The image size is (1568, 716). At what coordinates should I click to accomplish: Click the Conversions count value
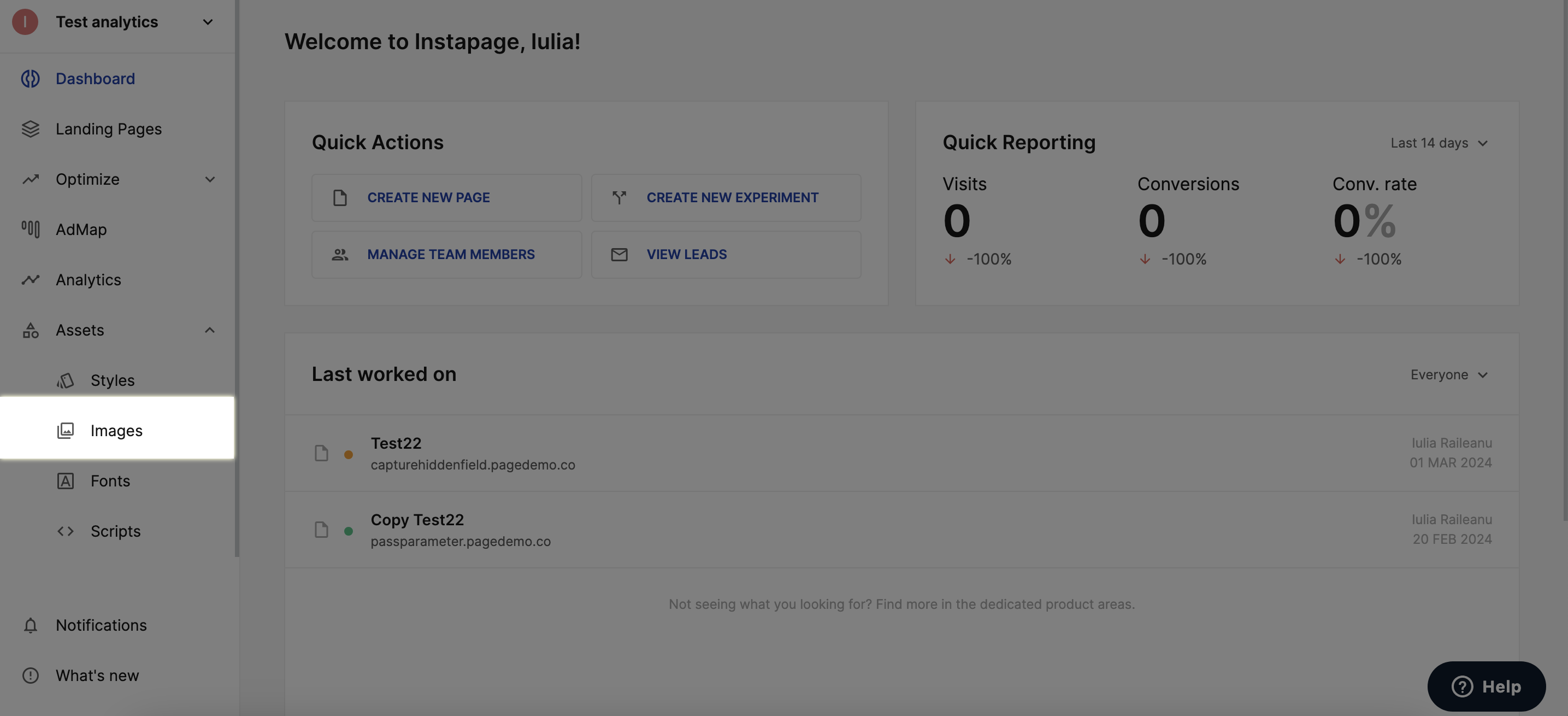coord(1152,220)
